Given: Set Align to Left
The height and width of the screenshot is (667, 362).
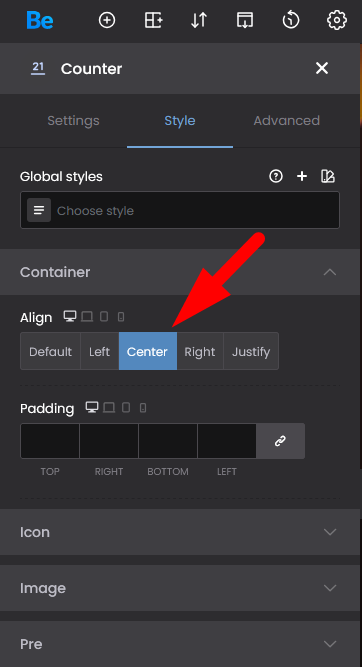Looking at the screenshot, I should coord(100,351).
